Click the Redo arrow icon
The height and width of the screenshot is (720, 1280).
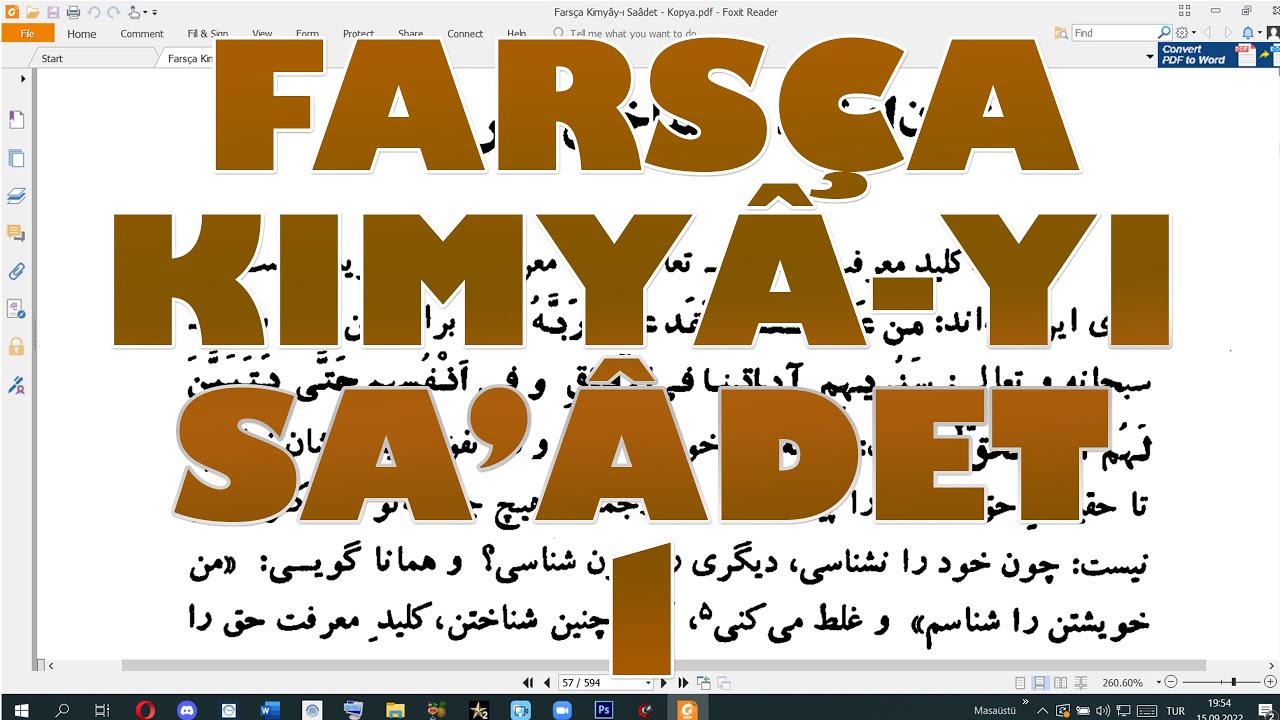point(112,12)
